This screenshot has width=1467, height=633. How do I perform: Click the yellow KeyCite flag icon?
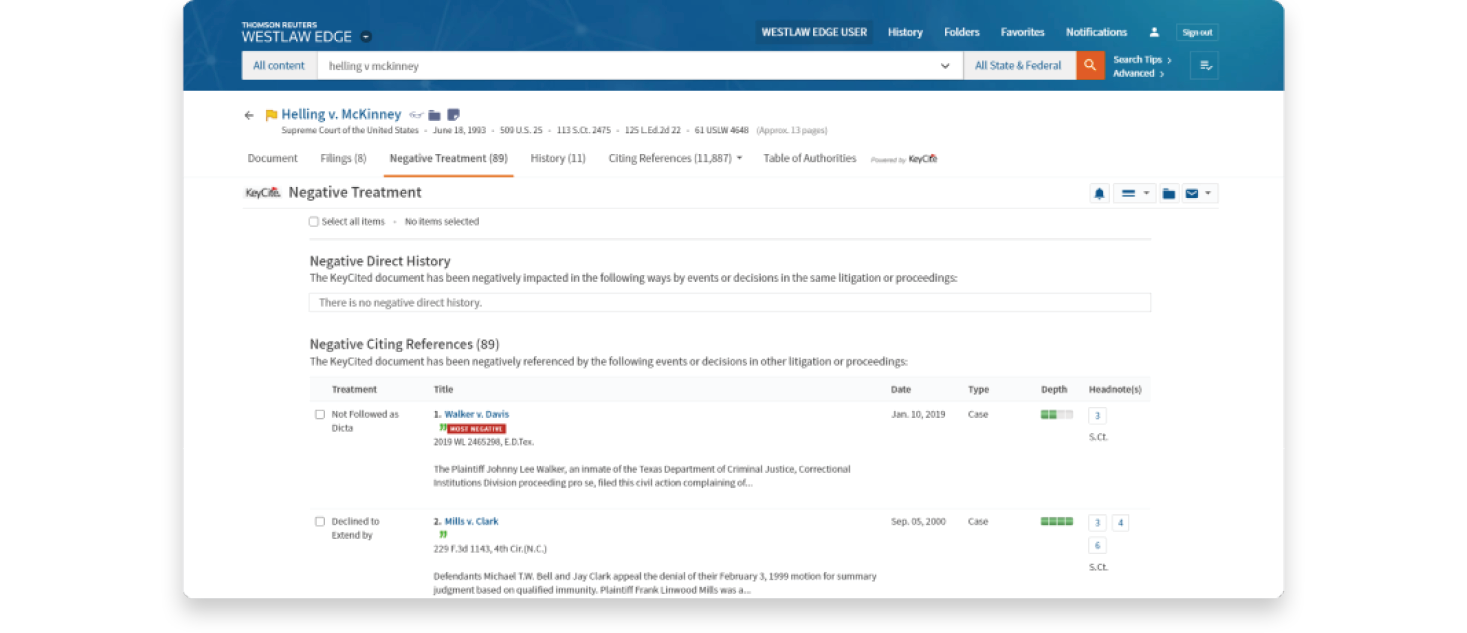(x=271, y=115)
